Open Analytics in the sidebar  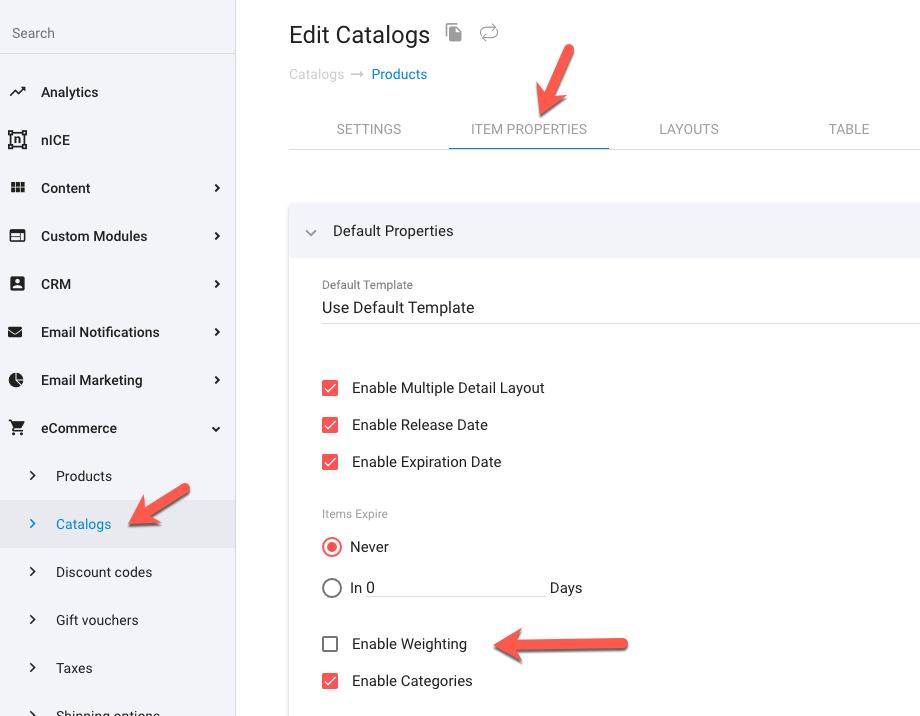point(69,92)
